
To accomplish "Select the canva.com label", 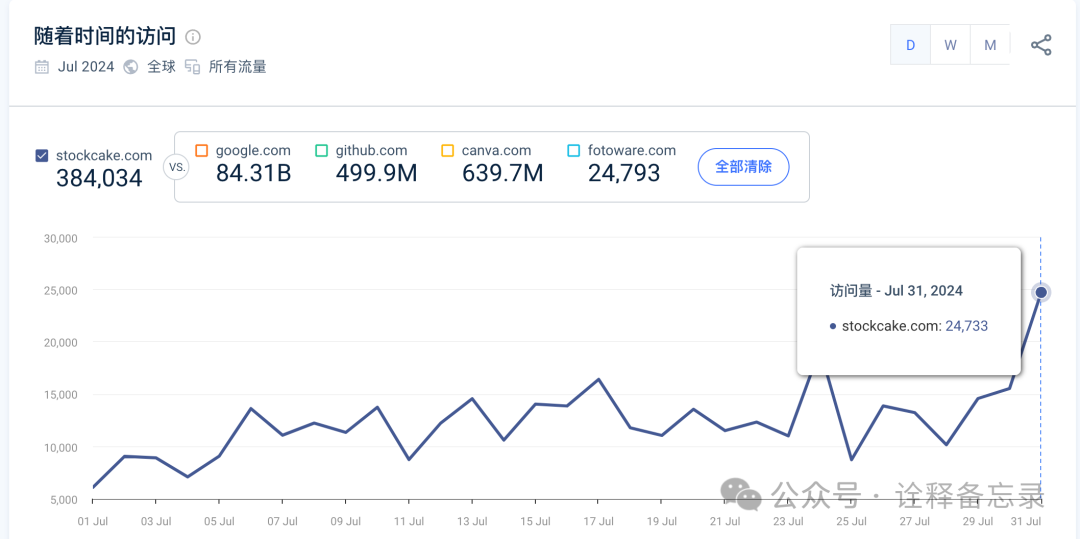I will [x=496, y=150].
